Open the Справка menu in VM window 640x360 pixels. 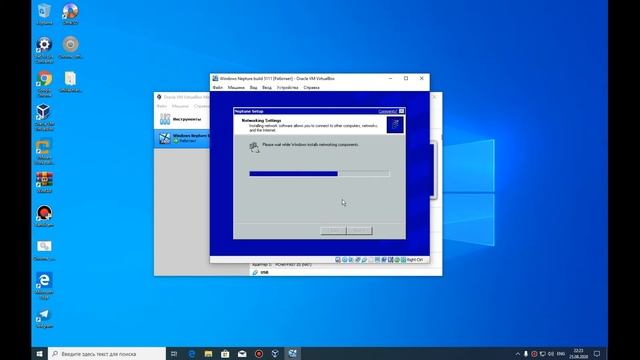tap(311, 87)
